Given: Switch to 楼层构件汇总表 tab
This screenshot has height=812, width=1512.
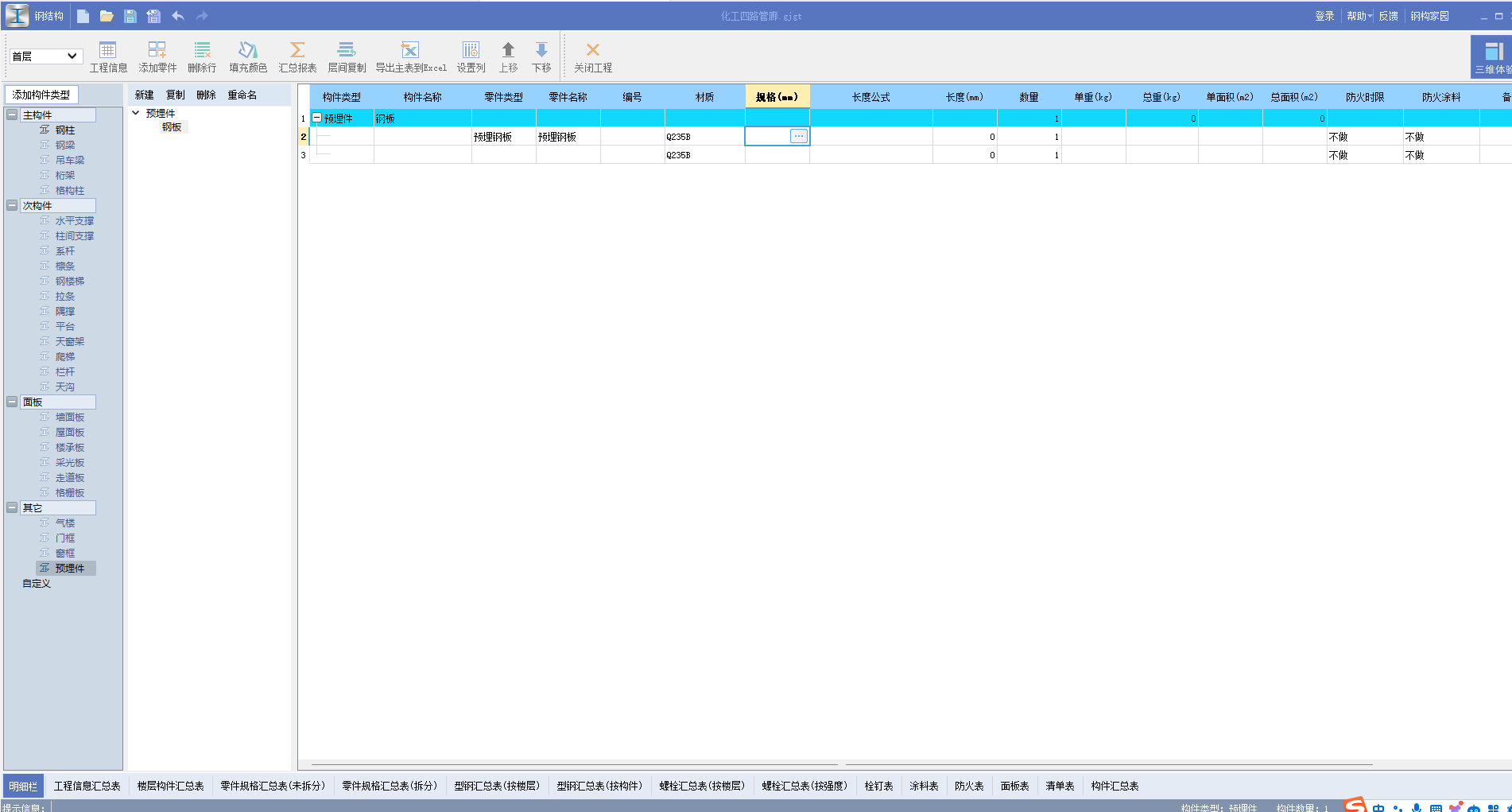Looking at the screenshot, I should pos(170,786).
